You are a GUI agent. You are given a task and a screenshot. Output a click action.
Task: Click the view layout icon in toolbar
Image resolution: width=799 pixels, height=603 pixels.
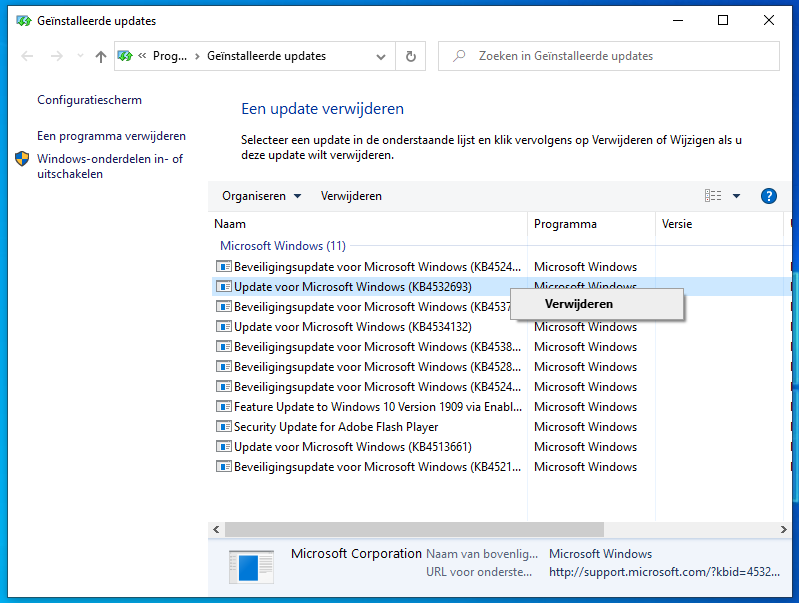point(713,196)
